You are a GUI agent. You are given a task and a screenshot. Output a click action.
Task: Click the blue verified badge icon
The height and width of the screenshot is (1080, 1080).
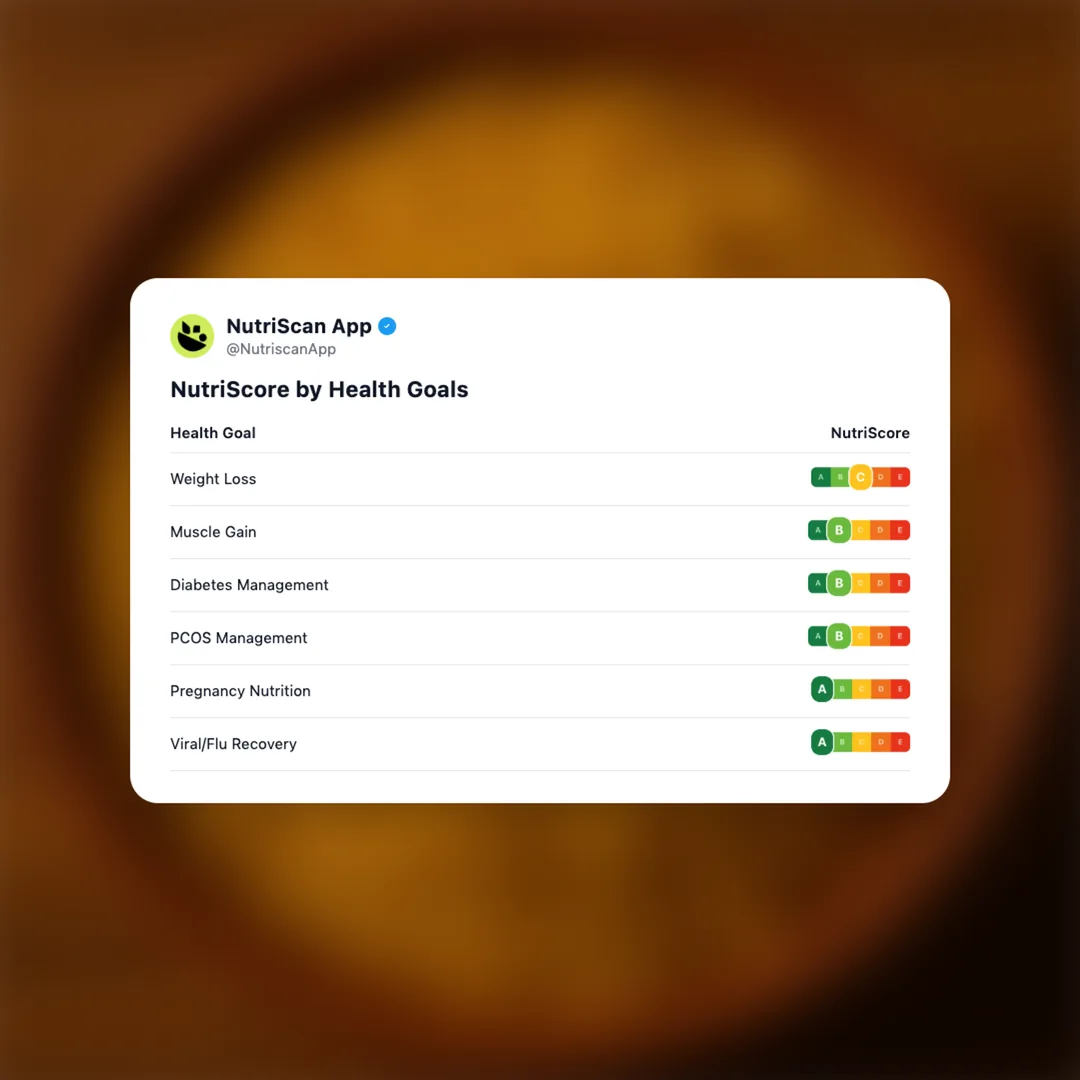tap(387, 326)
